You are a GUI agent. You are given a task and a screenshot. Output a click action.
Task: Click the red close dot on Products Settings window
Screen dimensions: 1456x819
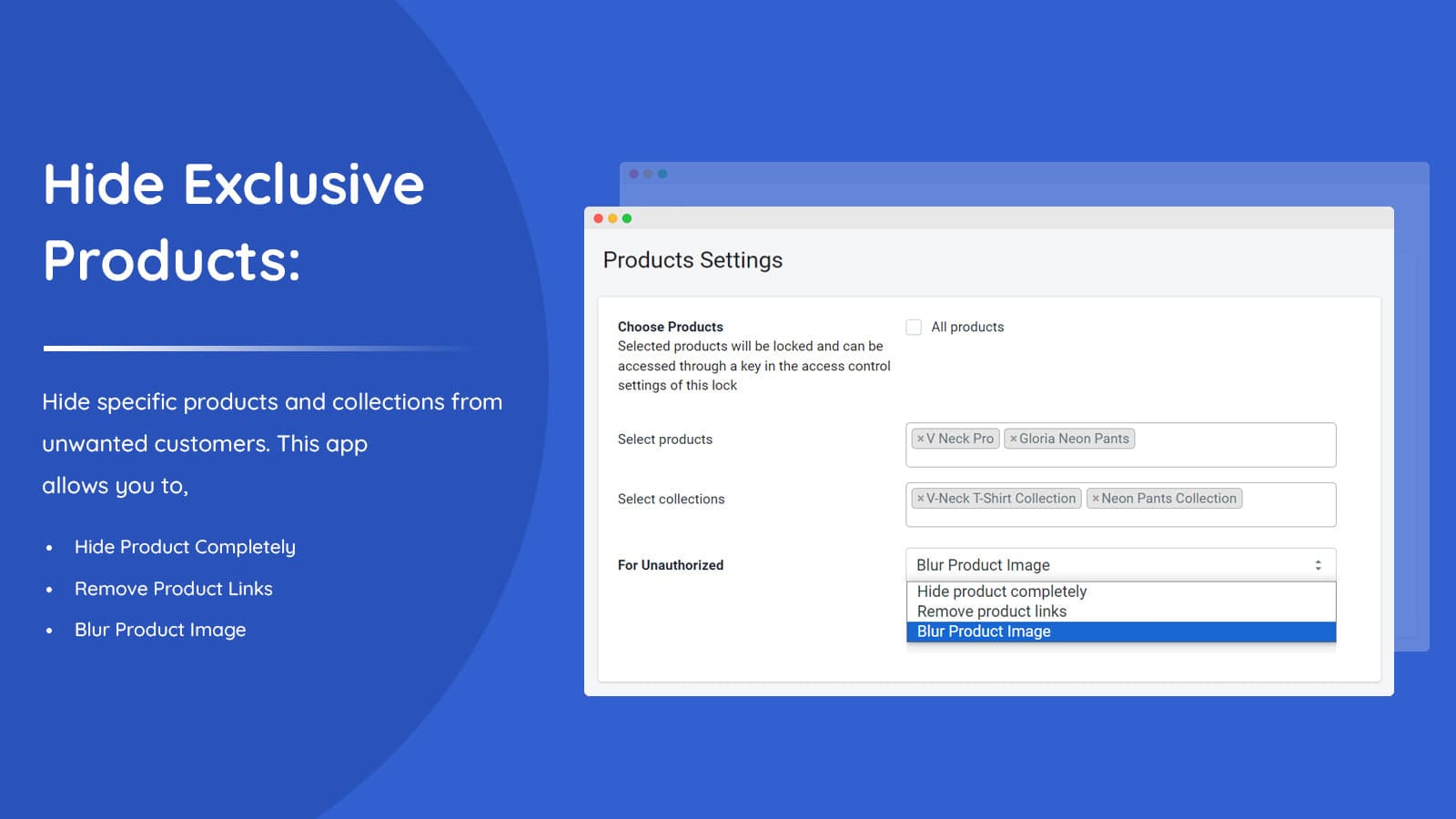tap(598, 218)
